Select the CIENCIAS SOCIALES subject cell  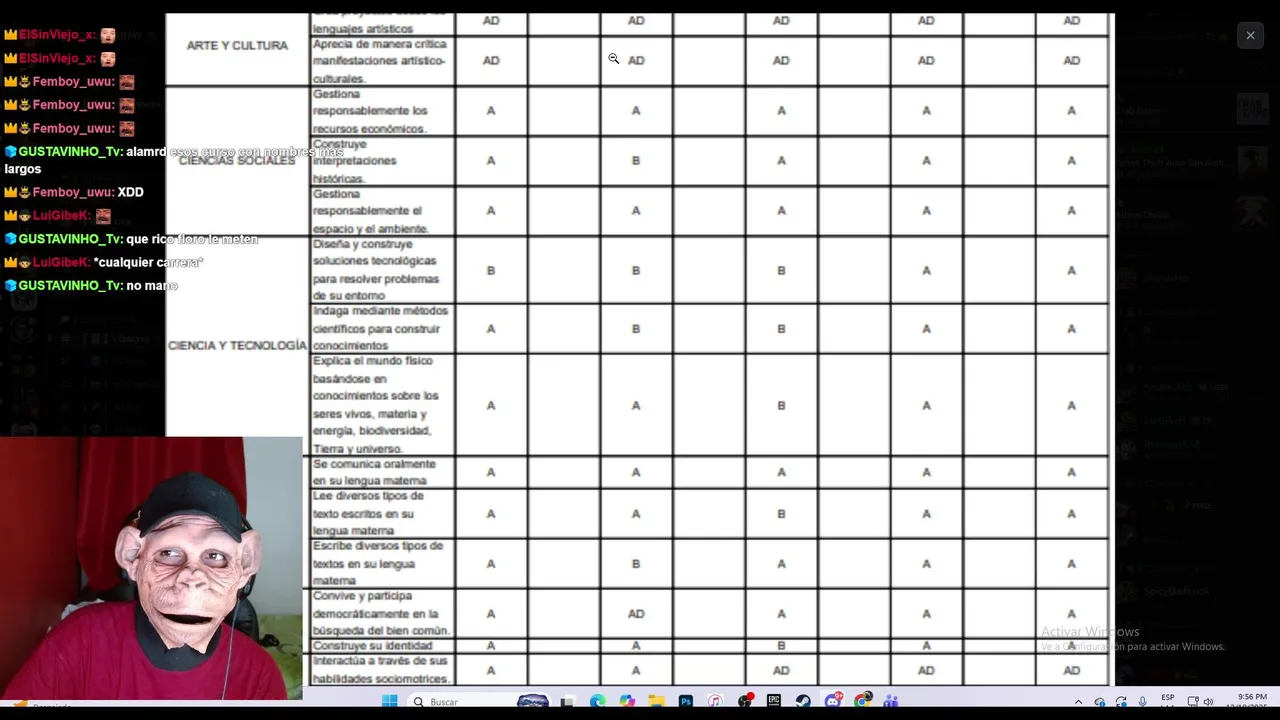[x=237, y=161]
